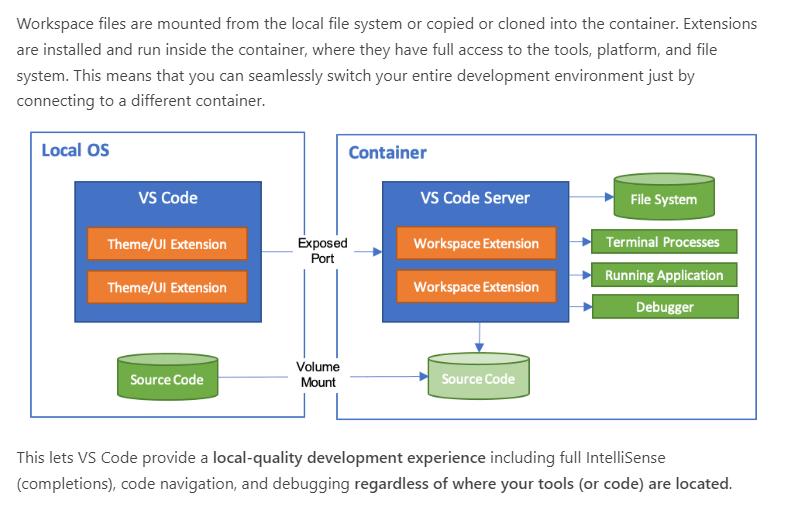The height and width of the screenshot is (515, 787).
Task: Click the Local OS Source Code cylinder
Action: [x=168, y=377]
